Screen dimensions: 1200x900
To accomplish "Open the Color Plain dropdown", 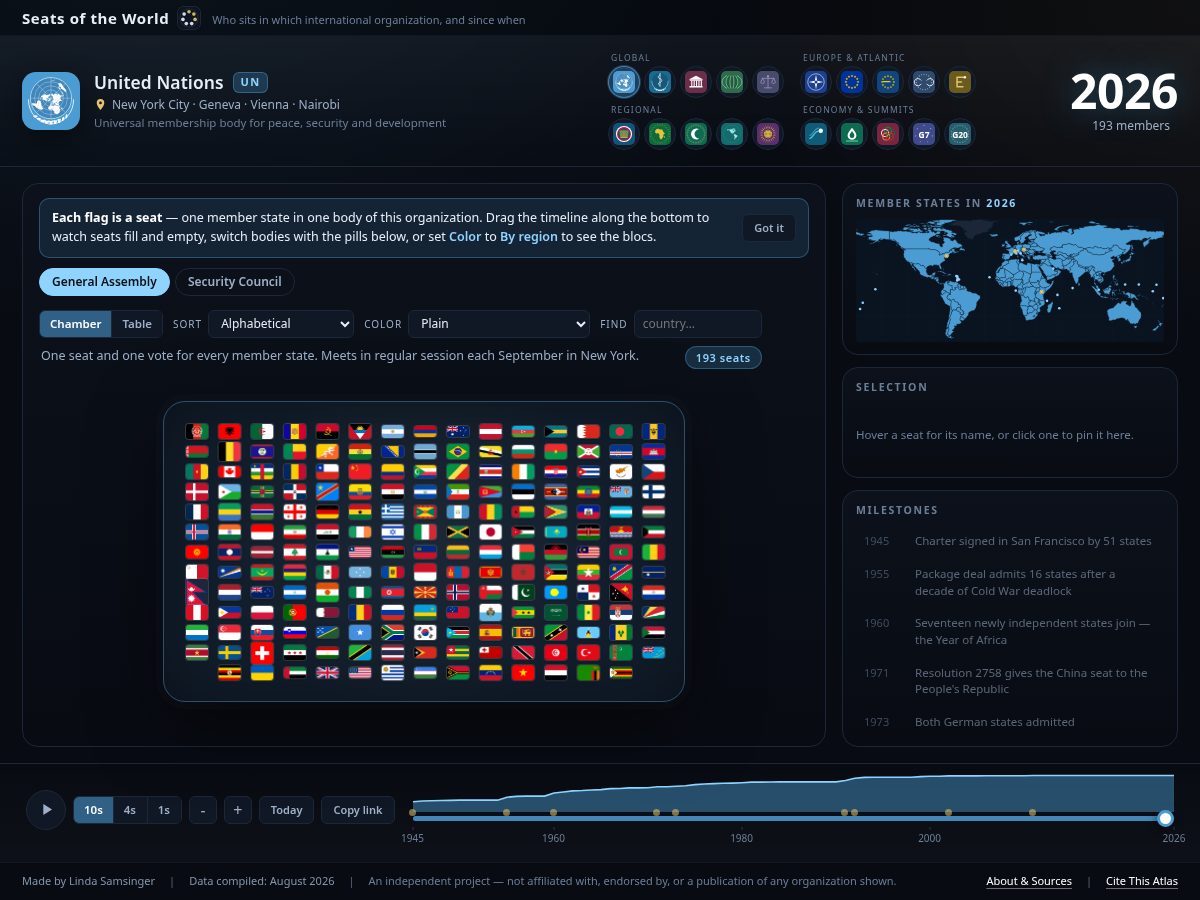I will tap(499, 324).
